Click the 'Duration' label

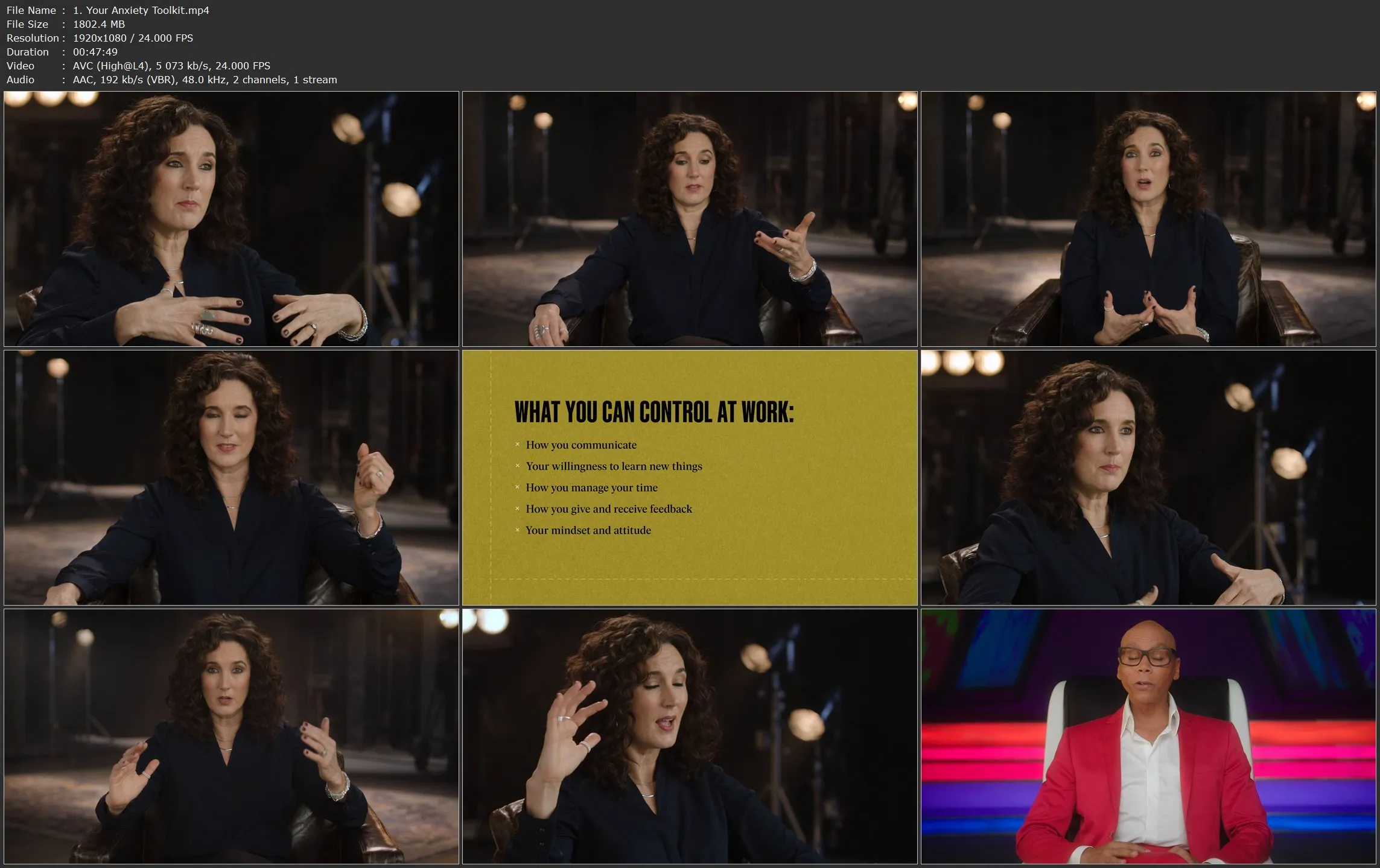(x=28, y=52)
